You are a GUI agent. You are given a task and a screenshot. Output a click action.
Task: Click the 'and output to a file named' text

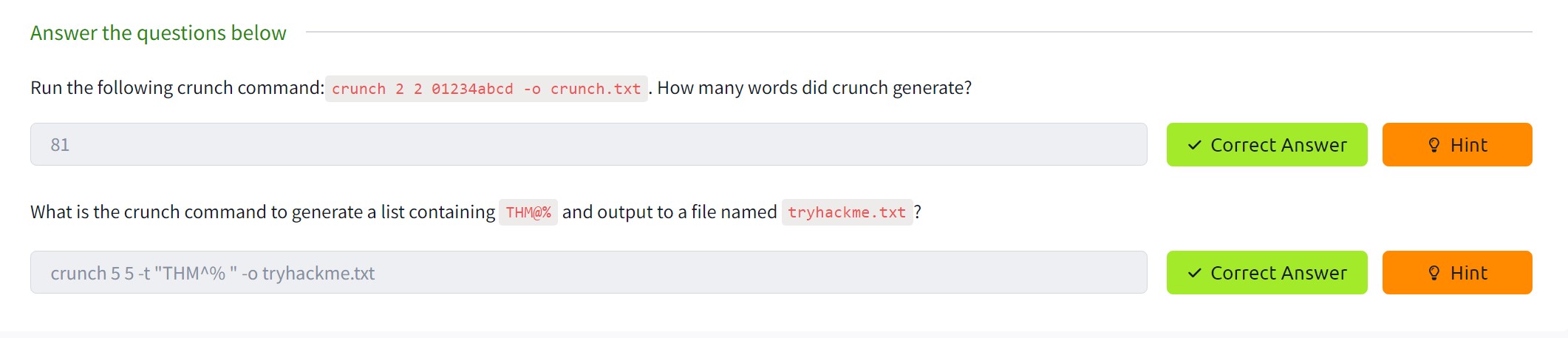point(669,212)
